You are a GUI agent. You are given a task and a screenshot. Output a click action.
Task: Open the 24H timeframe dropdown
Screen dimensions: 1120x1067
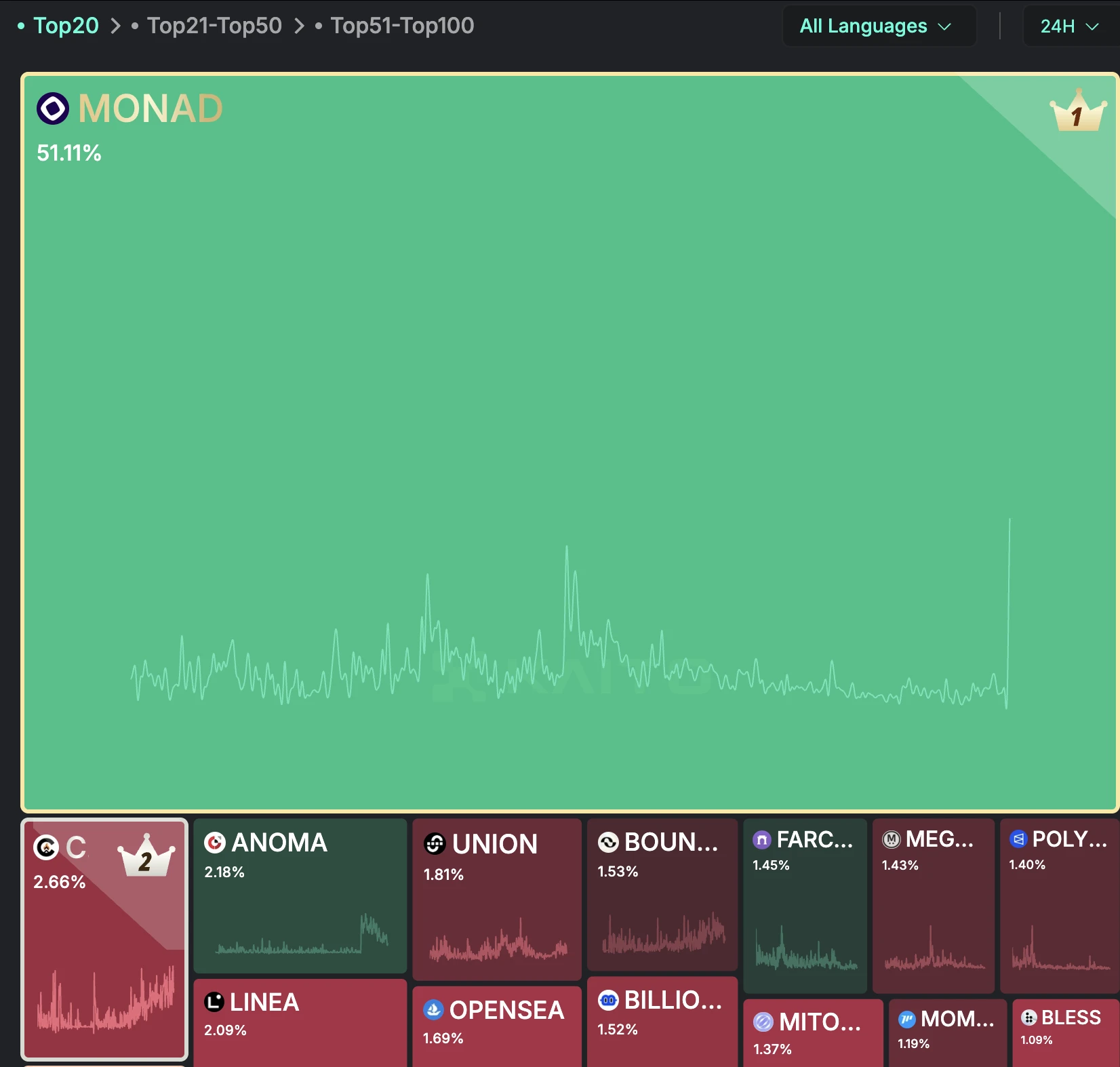1069,26
